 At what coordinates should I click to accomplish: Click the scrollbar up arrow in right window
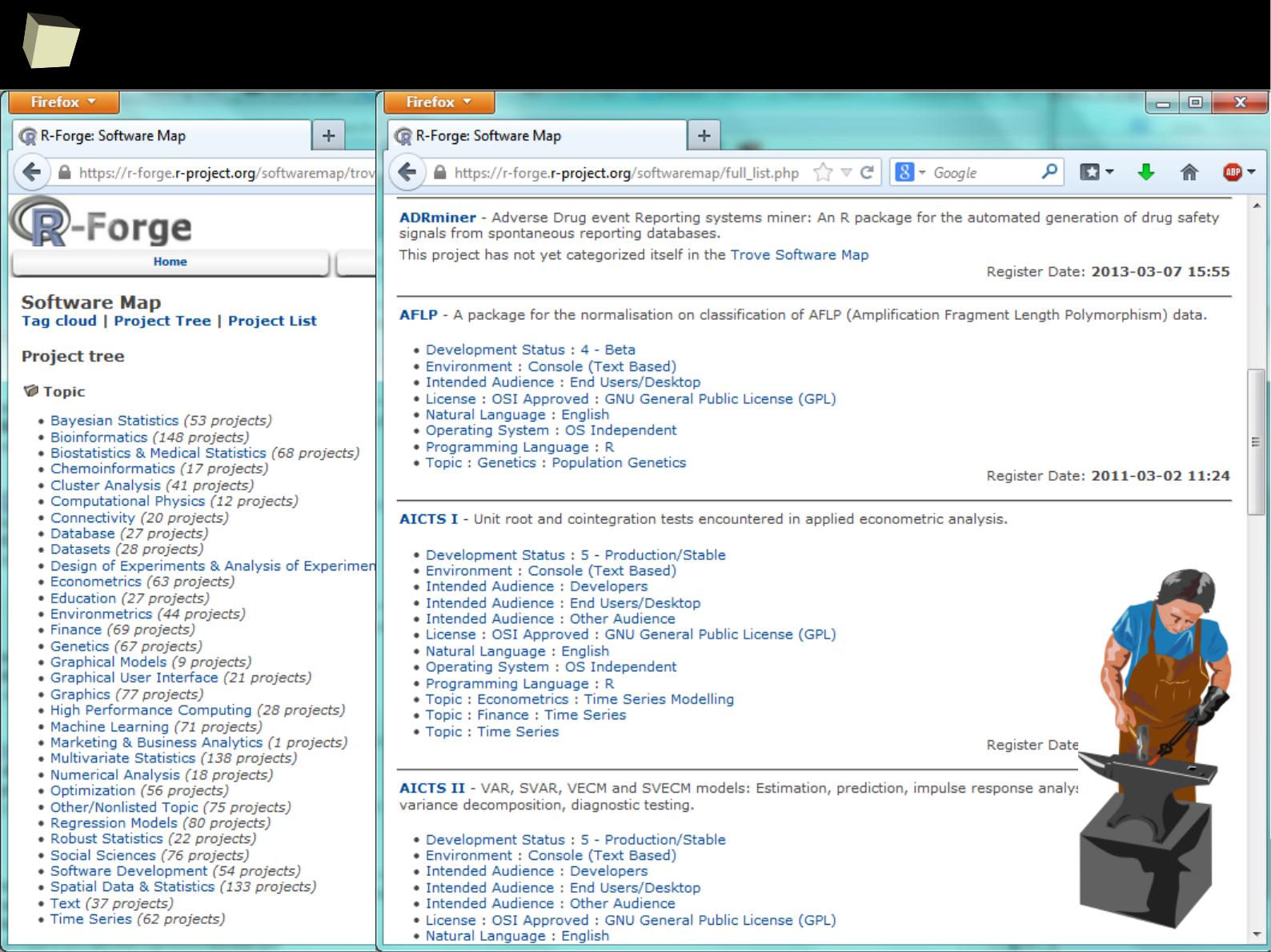coord(1257,206)
